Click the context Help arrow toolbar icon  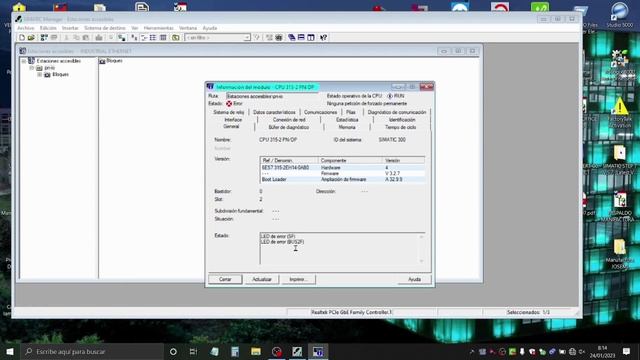click(x=323, y=38)
